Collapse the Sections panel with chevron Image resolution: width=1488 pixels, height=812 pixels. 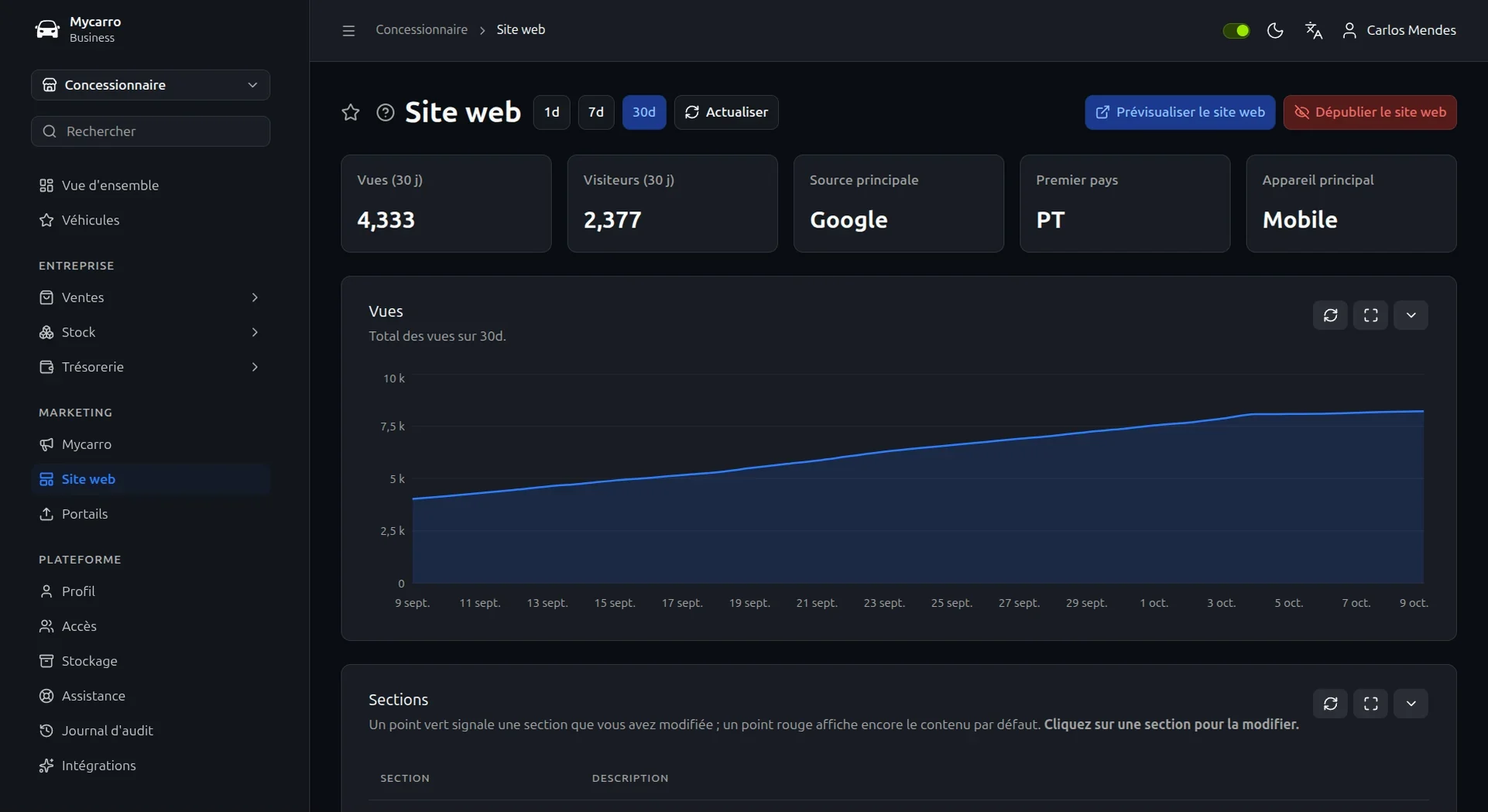(x=1411, y=704)
